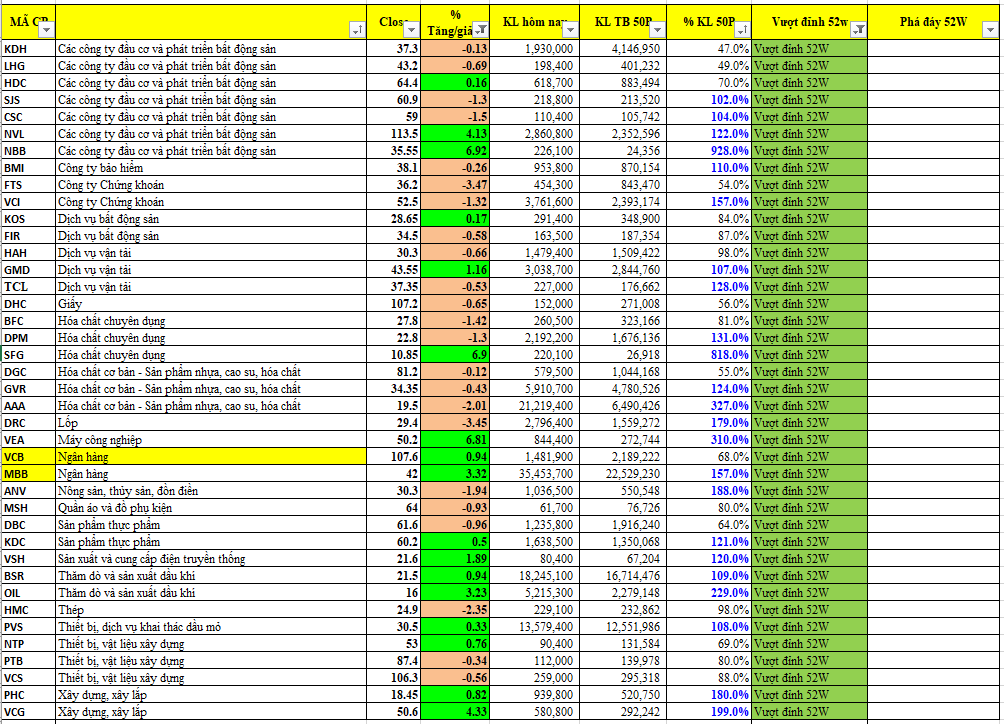The image size is (1004, 724).
Task: Select the highlighted MBB ticker cell
Action: click(27, 473)
